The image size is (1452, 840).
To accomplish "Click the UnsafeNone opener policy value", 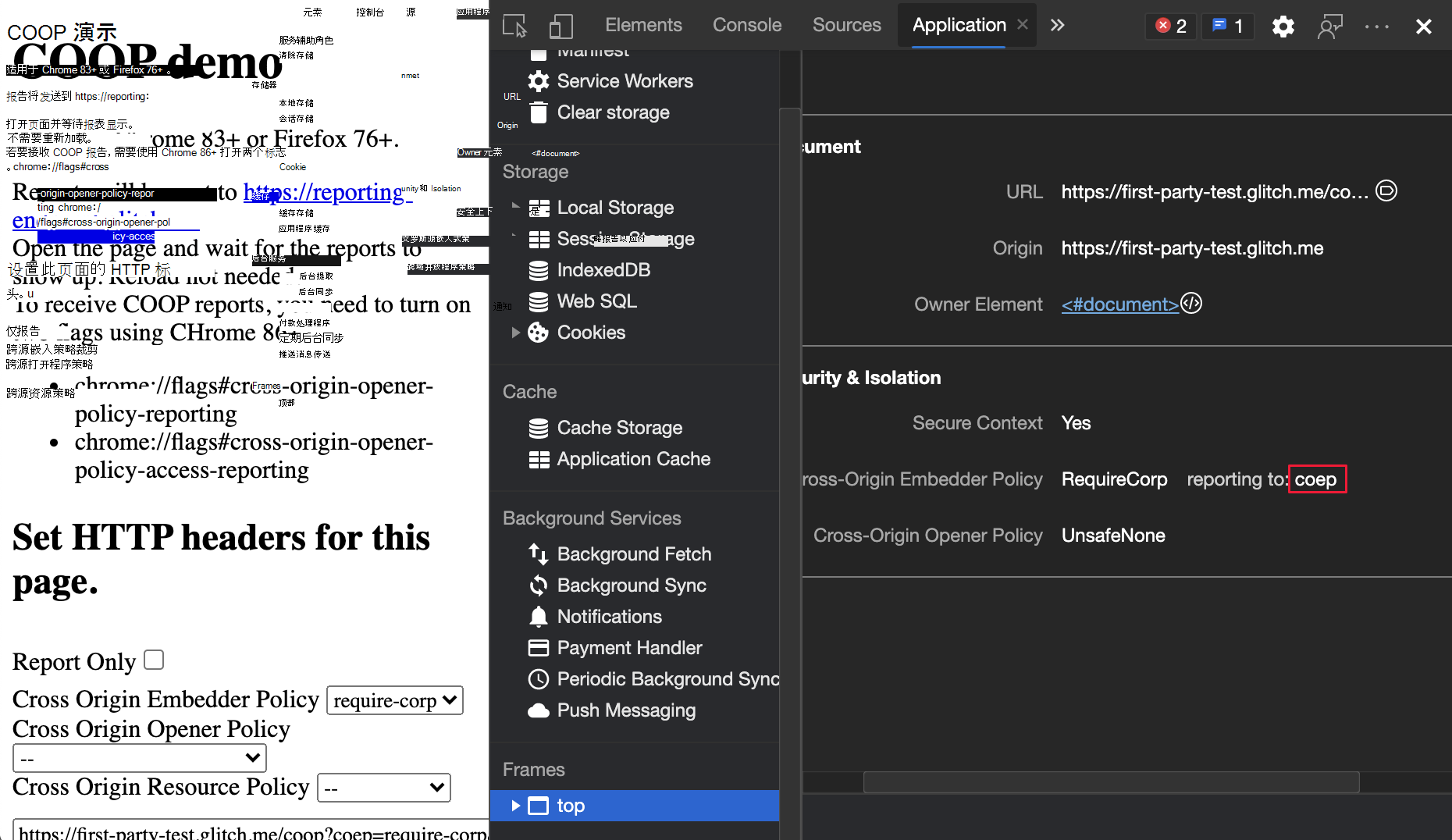I will 1113,536.
